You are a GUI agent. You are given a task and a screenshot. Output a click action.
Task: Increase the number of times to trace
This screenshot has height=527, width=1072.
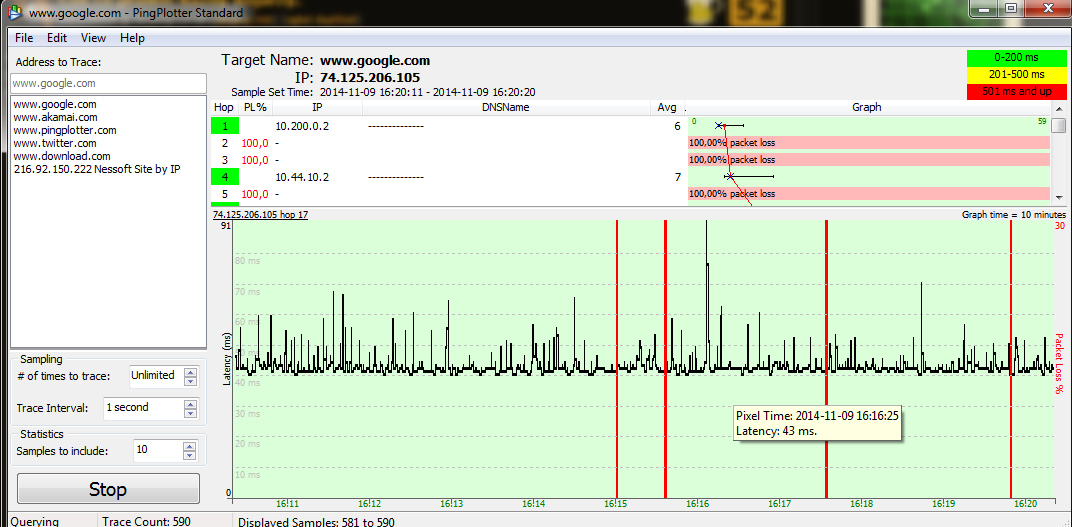click(x=191, y=371)
